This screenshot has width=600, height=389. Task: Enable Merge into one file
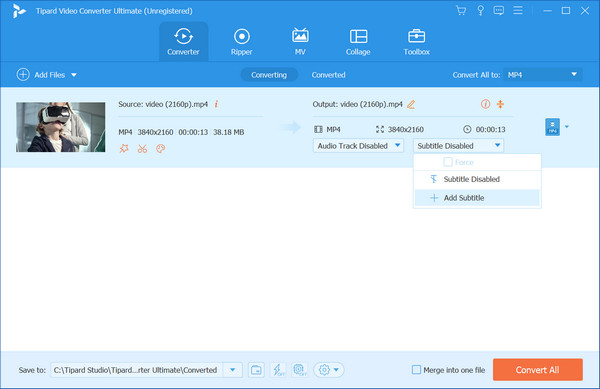pyautogui.click(x=416, y=370)
